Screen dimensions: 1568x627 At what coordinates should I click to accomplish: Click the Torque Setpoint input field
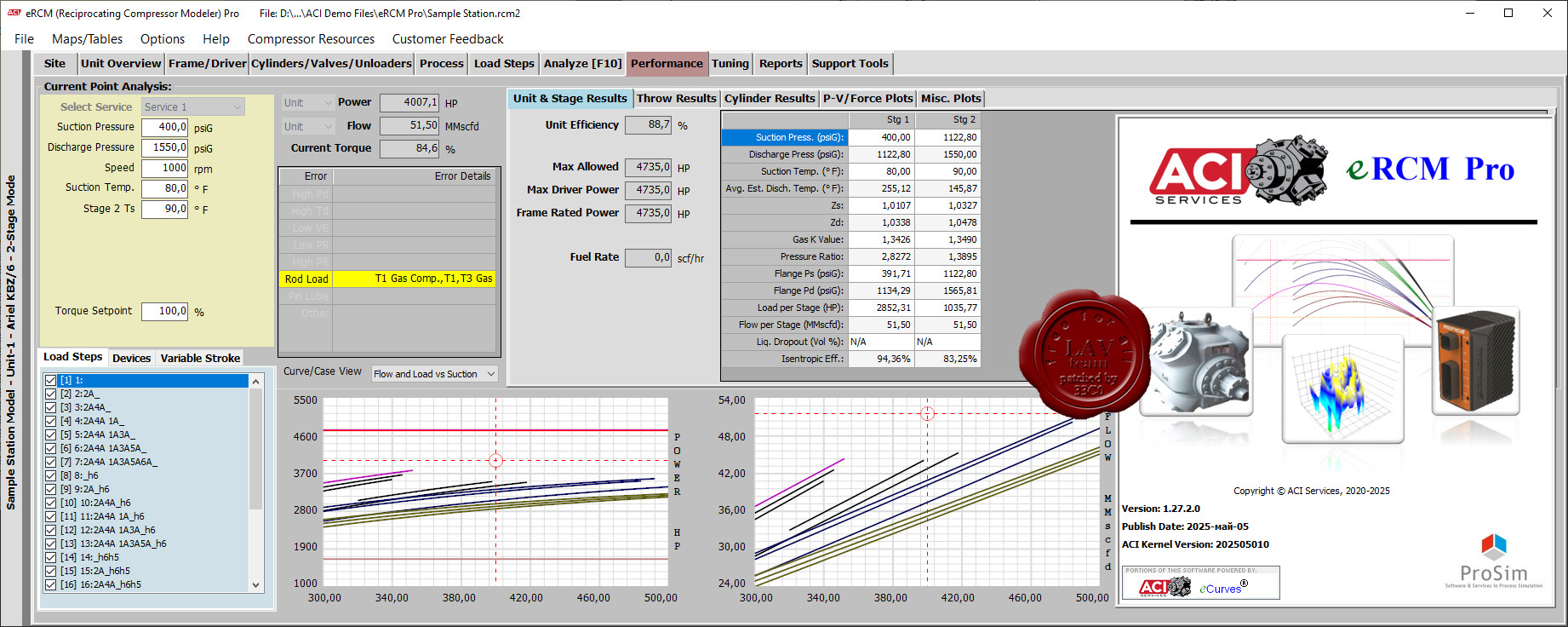[164, 312]
